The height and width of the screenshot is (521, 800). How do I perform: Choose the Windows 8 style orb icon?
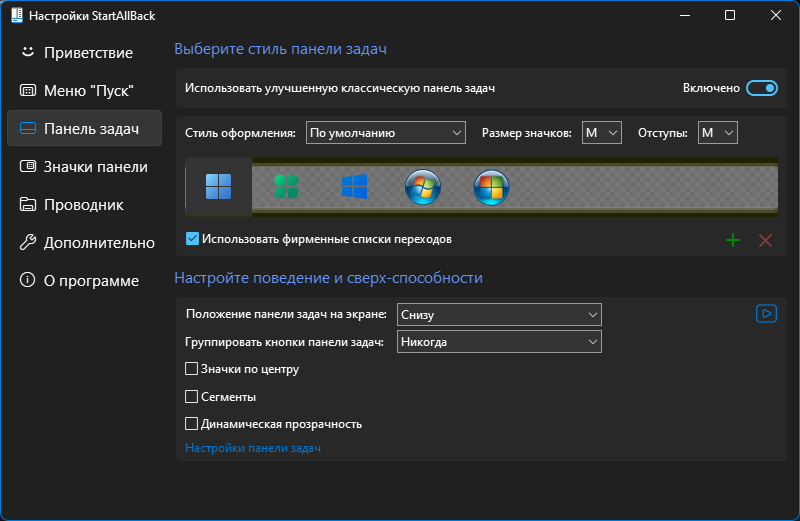(x=491, y=187)
